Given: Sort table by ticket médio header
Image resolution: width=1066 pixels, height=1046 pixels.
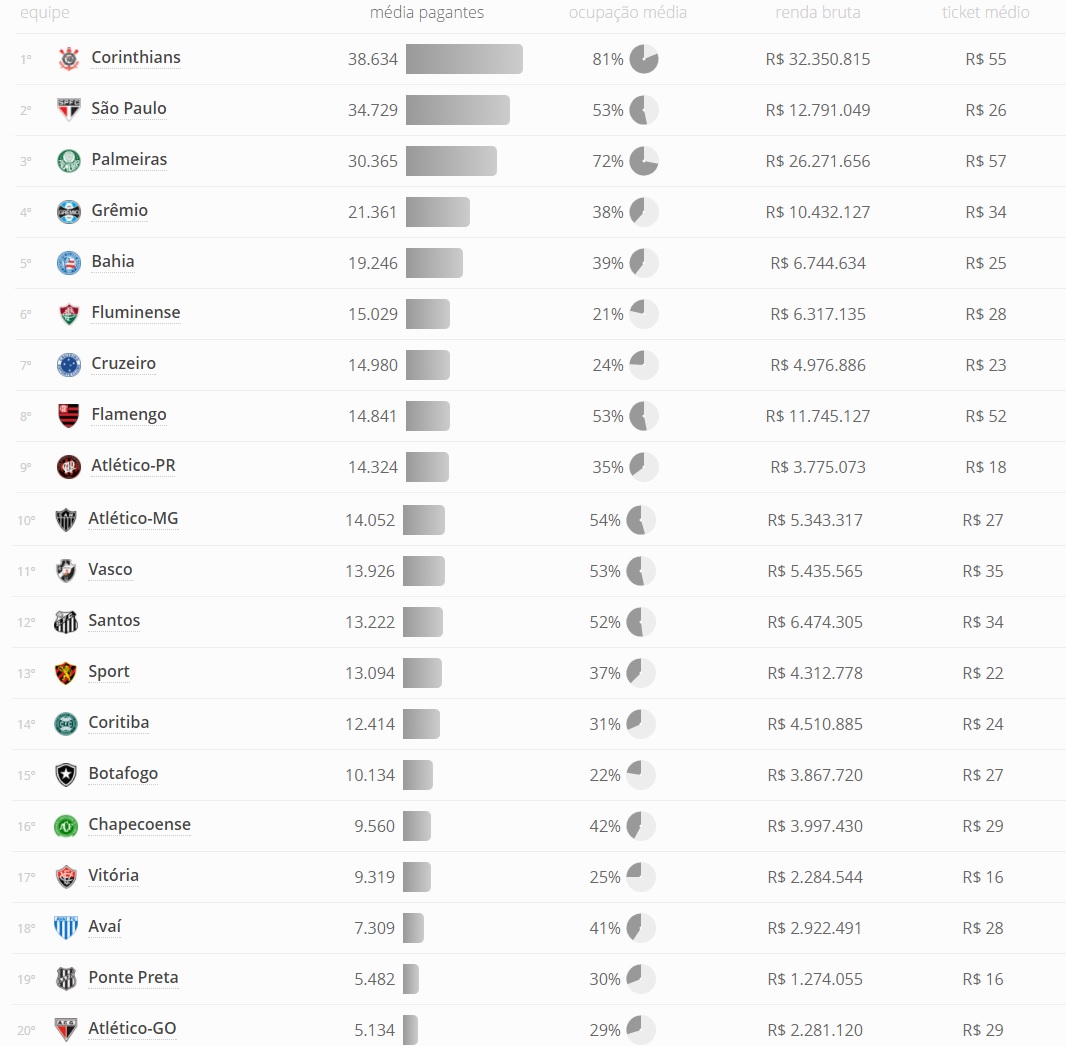Looking at the screenshot, I should (986, 12).
